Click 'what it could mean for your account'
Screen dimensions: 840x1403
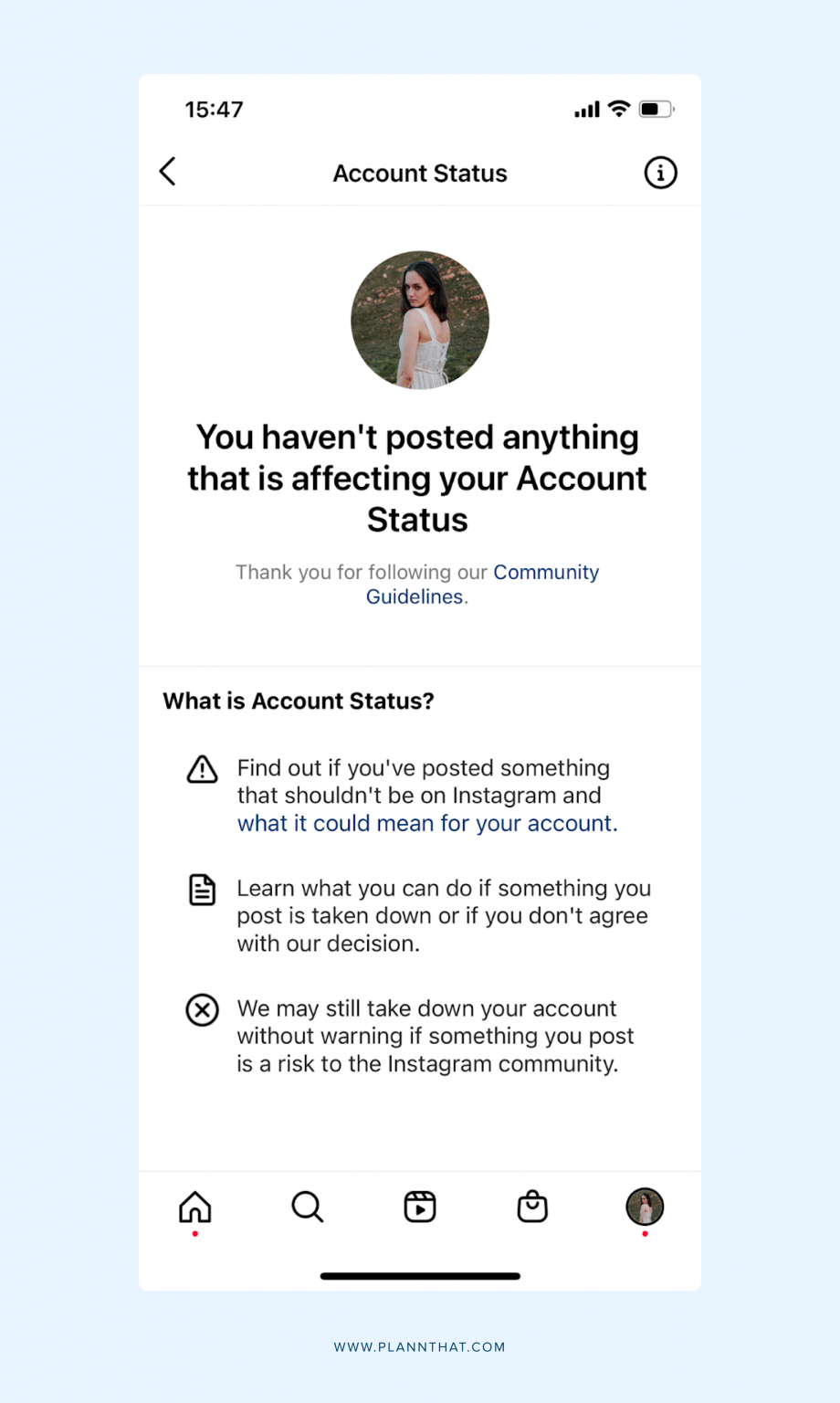426,823
